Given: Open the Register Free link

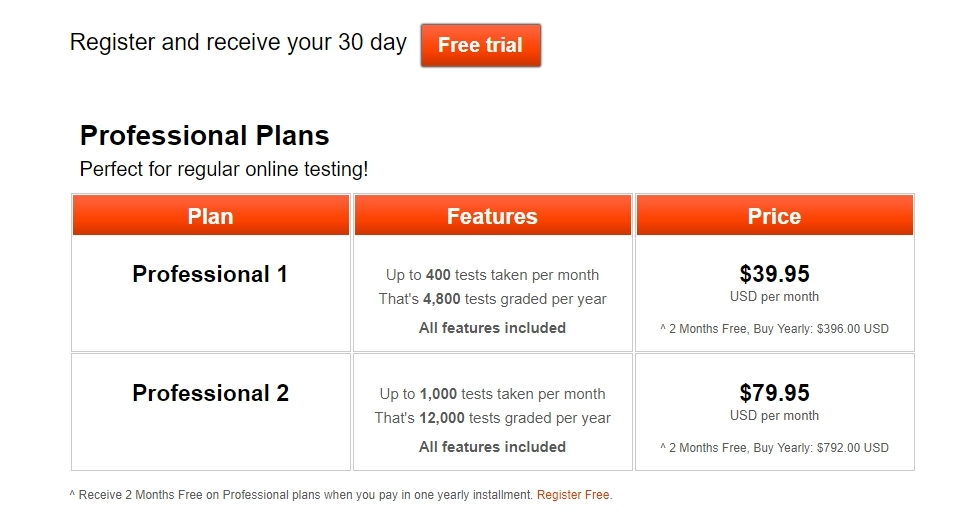Looking at the screenshot, I should click(573, 494).
